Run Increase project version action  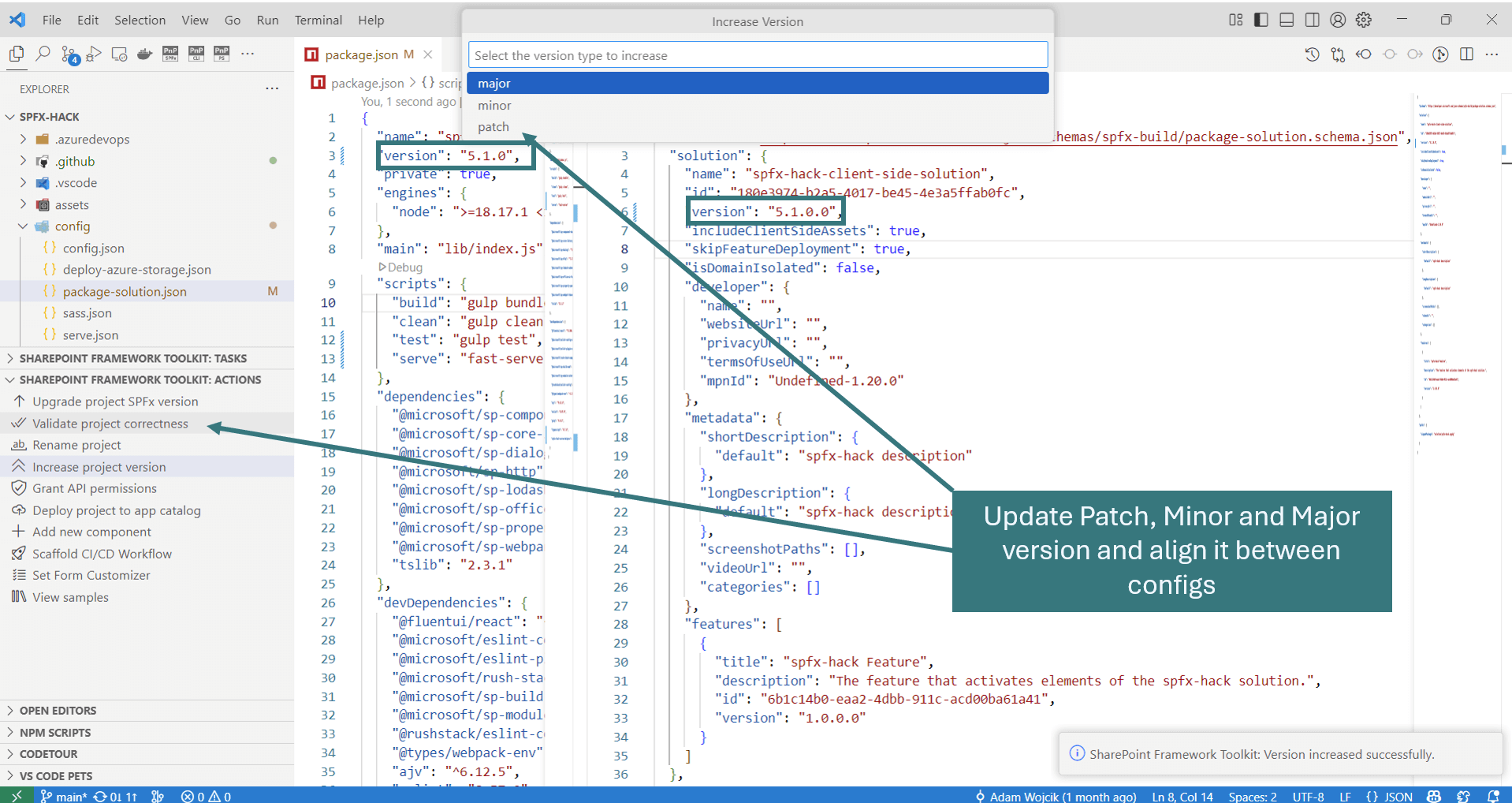point(147,467)
